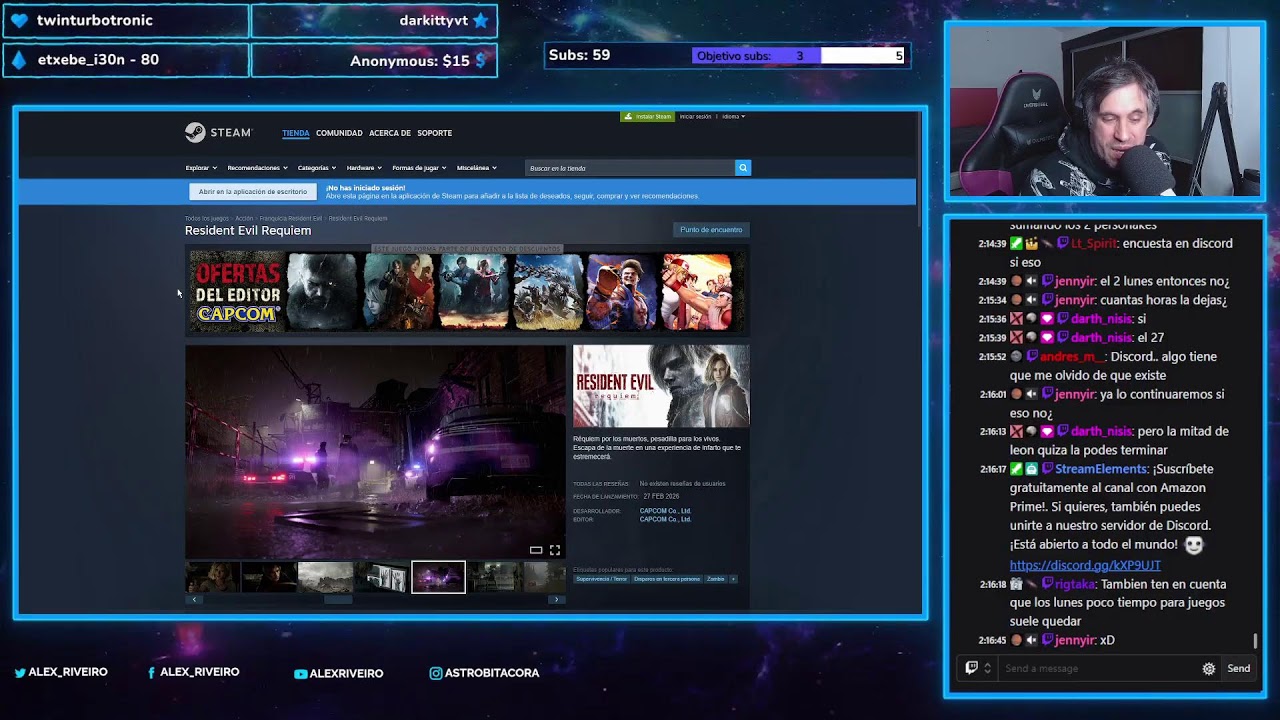
Task: Expand the Explorar menu
Action: pyautogui.click(x=201, y=168)
